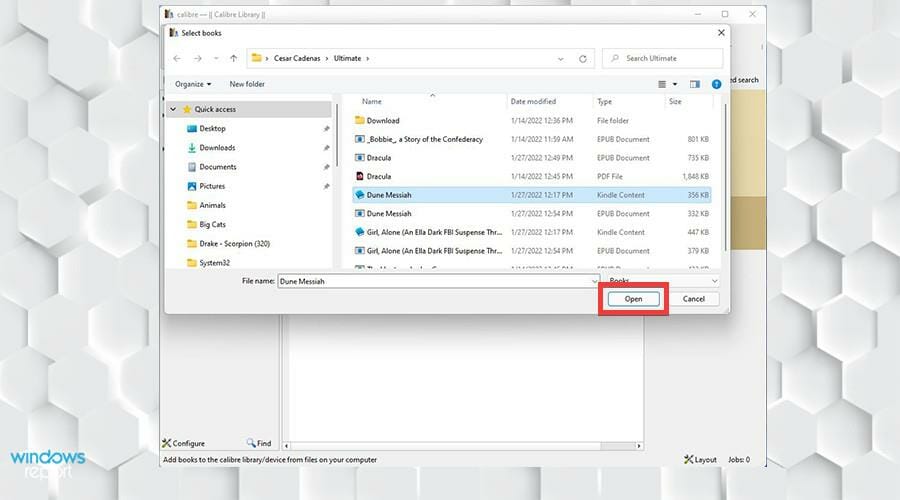Toggle the preview pane icon
900x500 pixels.
695,84
